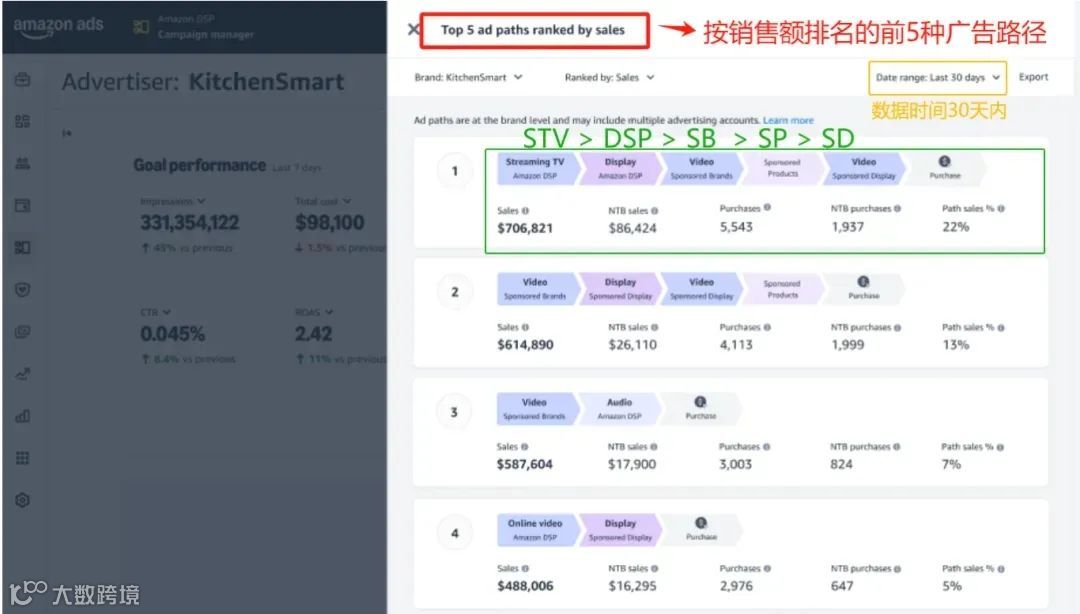Open the audiences people icon in sidebar
The image size is (1080, 614).
(23, 163)
